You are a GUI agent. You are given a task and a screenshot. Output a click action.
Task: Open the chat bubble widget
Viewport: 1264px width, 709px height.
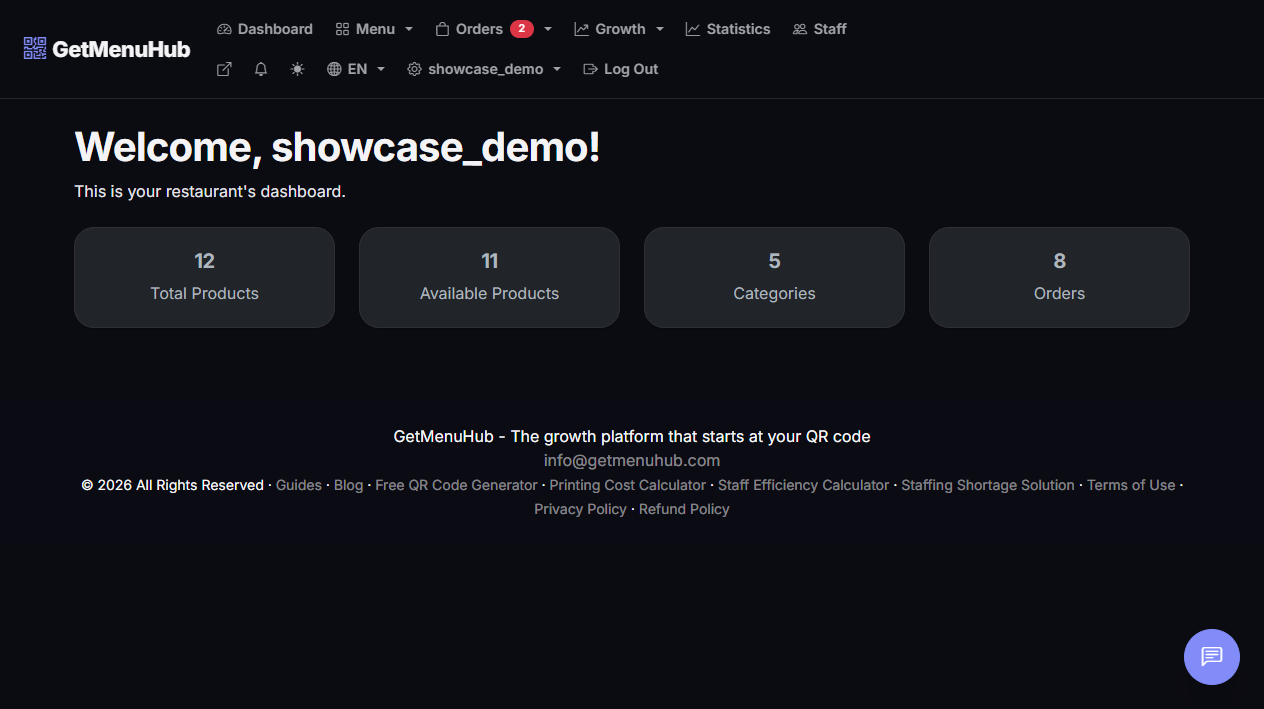1212,657
